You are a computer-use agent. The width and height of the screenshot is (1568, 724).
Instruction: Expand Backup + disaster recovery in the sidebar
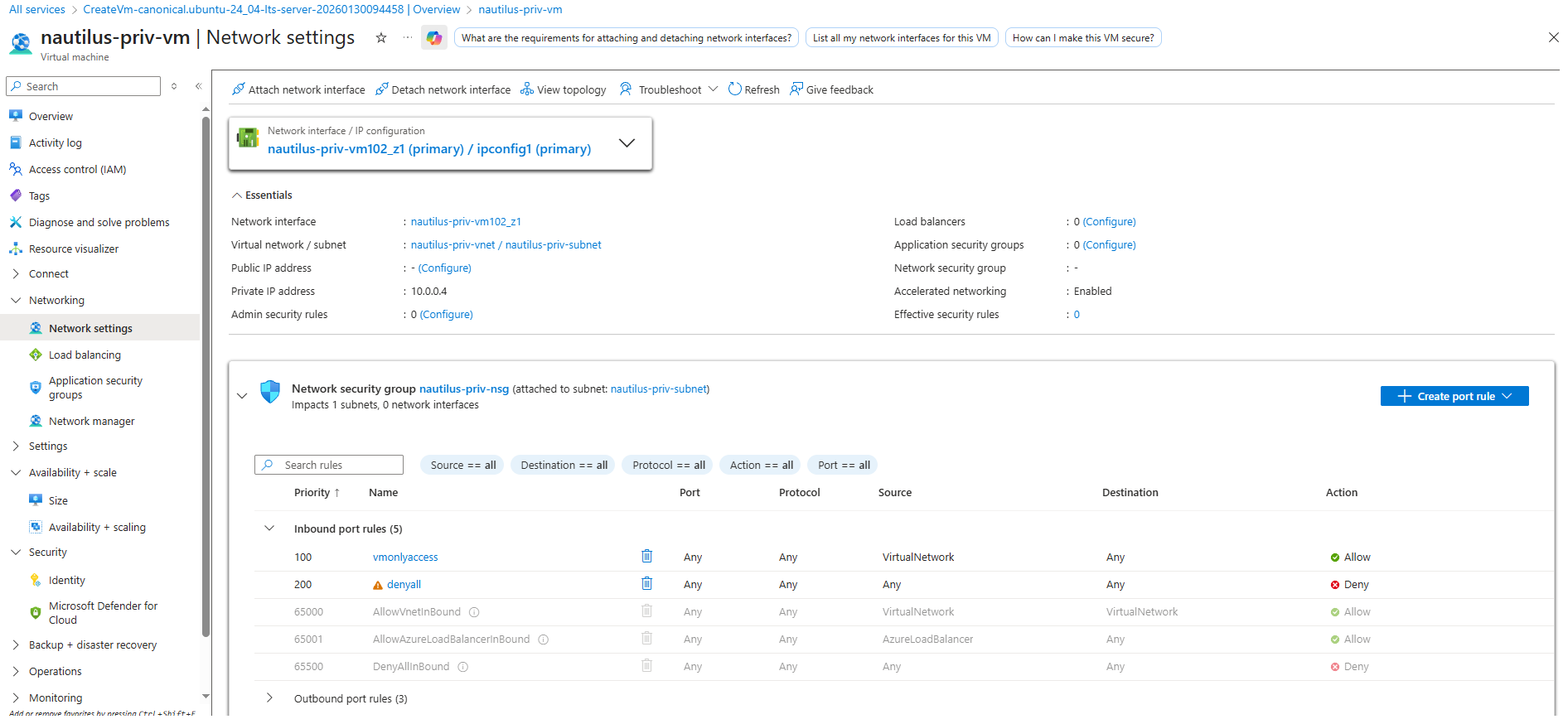pos(16,644)
